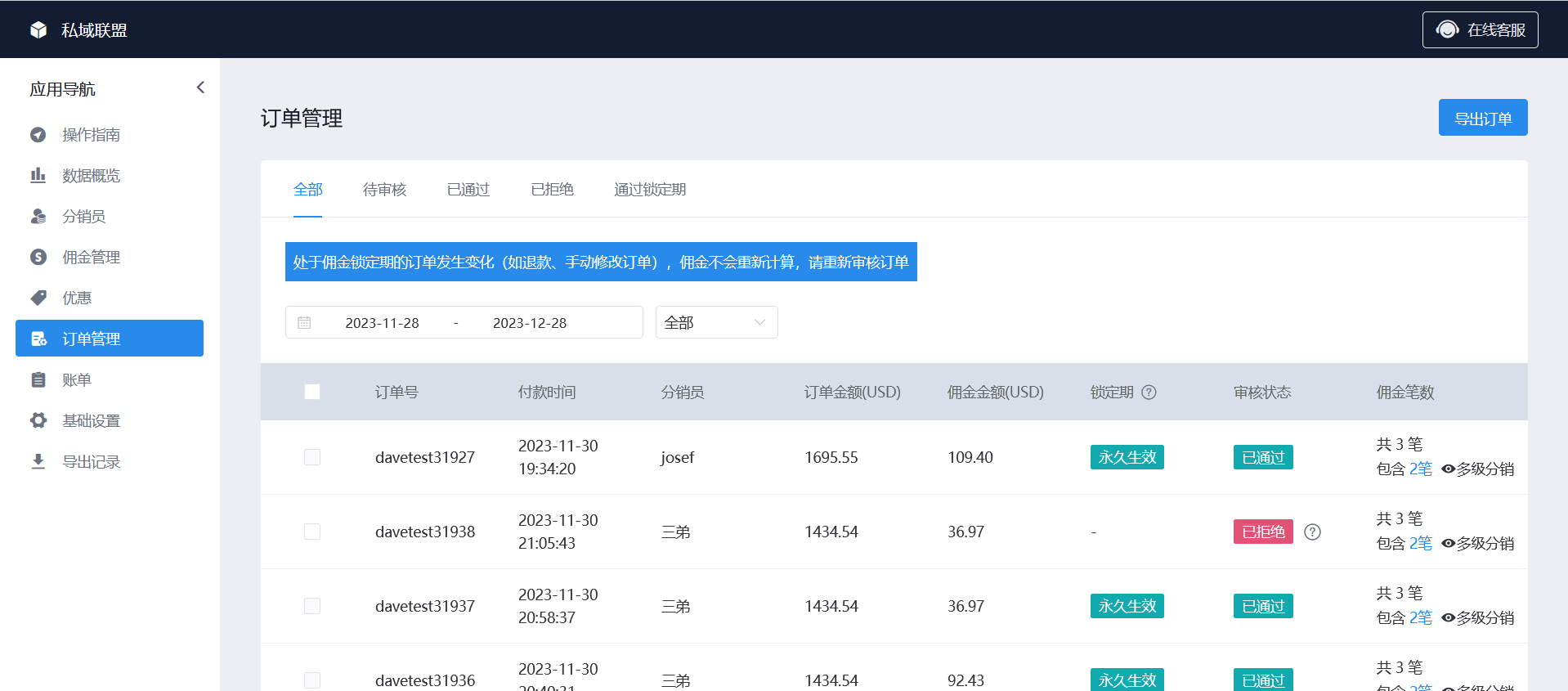
Task: Open the 2笔 link for davetest31937
Action: tap(1421, 618)
